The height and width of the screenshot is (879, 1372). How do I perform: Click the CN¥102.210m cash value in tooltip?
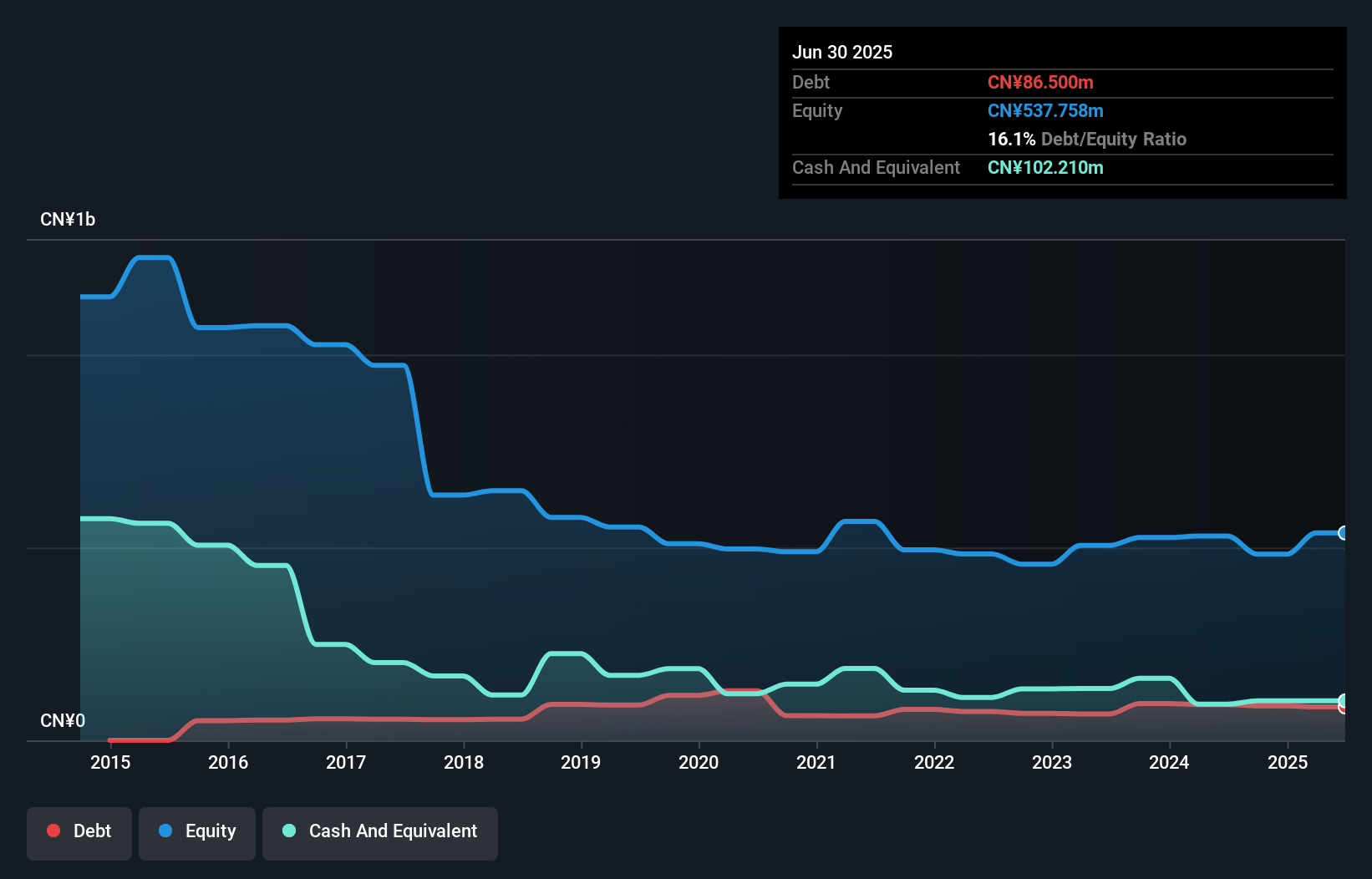(x=1045, y=167)
